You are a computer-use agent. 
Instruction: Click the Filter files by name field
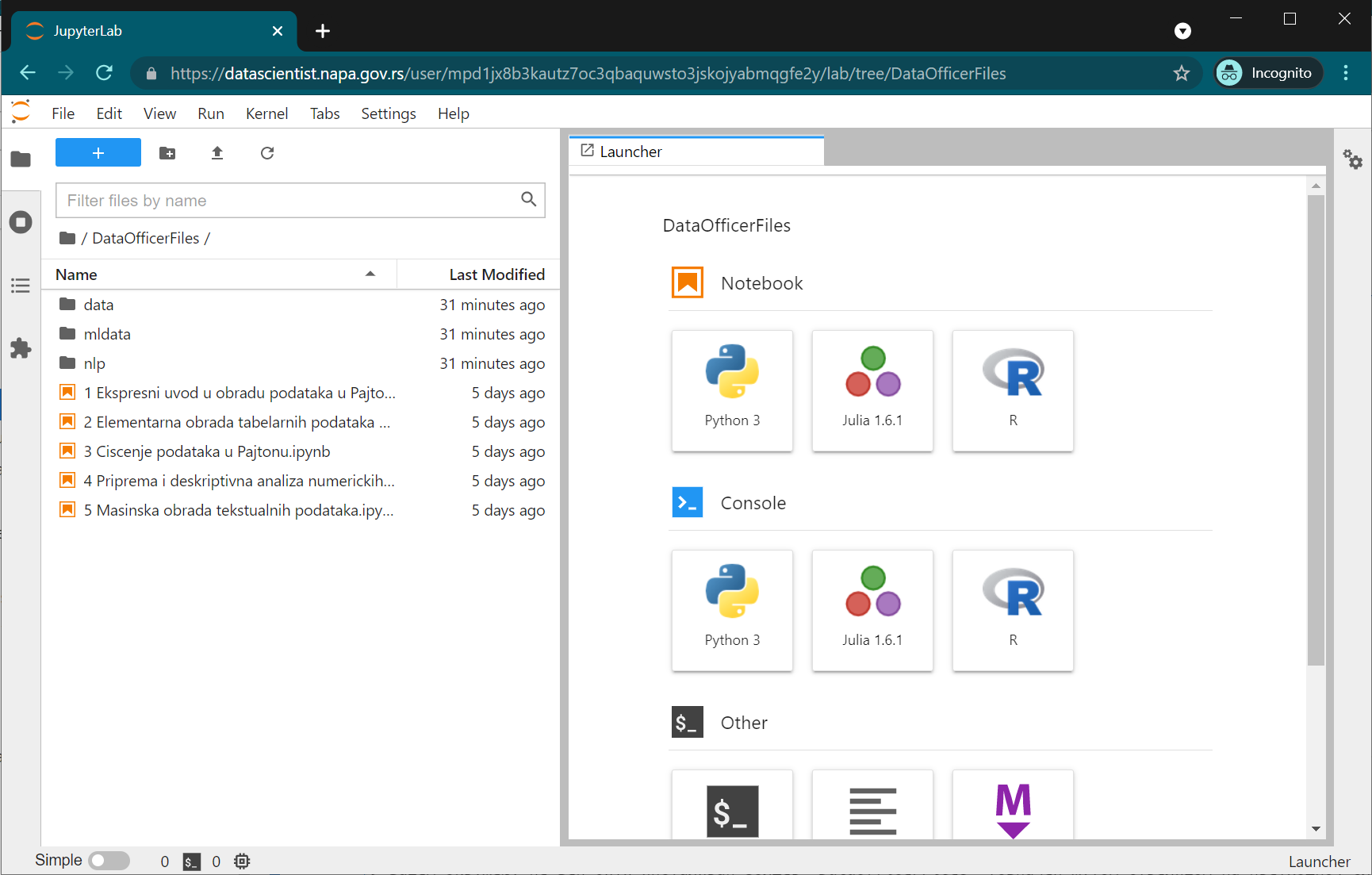point(289,201)
